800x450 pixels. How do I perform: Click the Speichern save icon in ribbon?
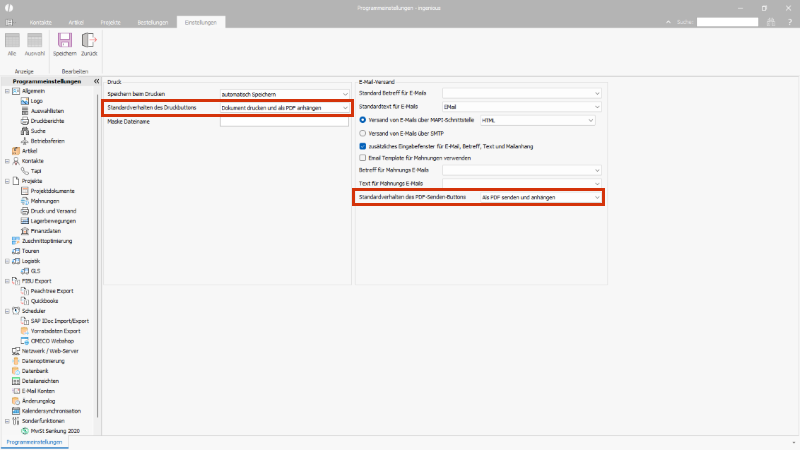65,42
